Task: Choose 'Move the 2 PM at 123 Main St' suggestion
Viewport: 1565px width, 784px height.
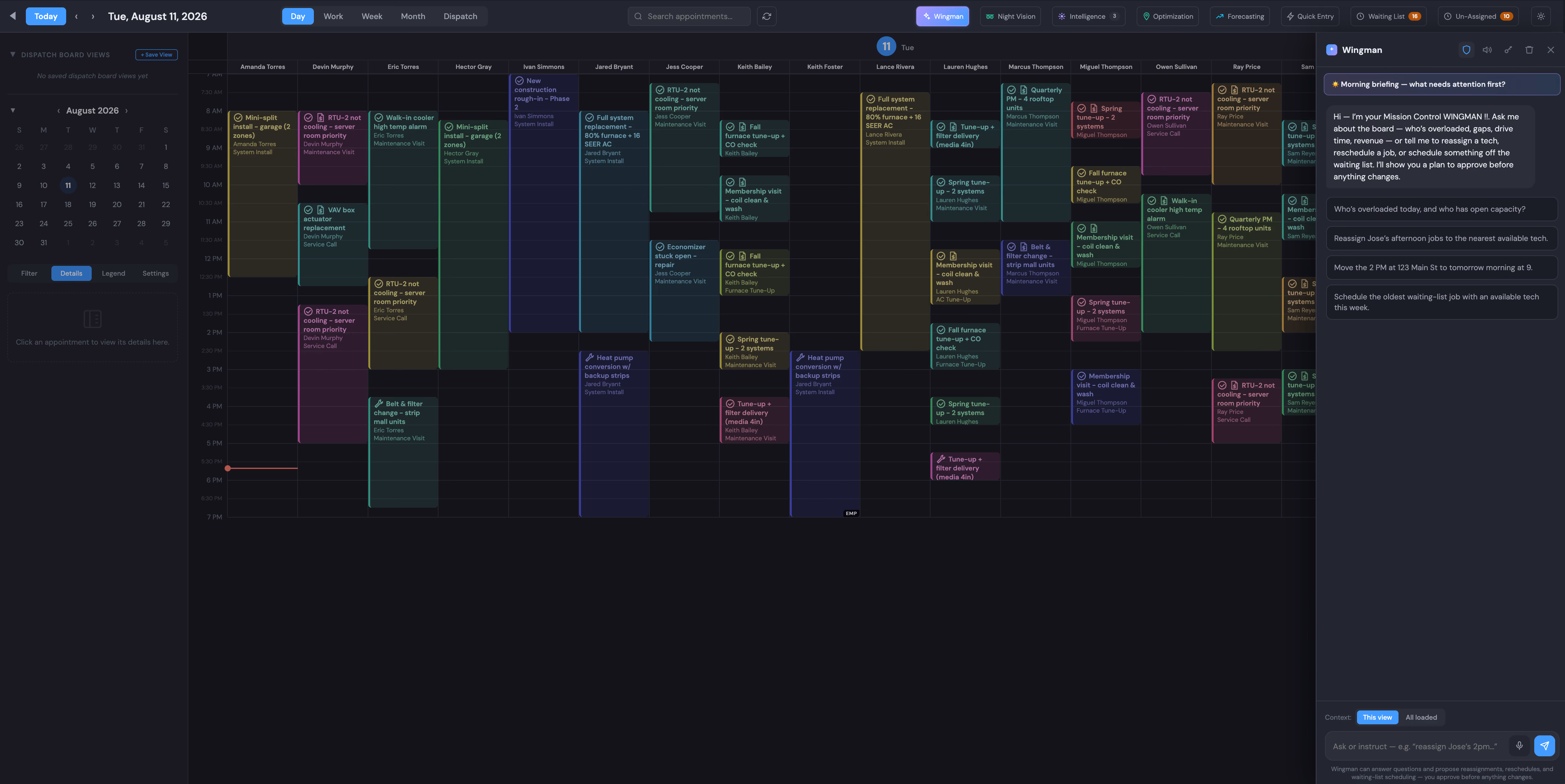Action: [x=1442, y=267]
